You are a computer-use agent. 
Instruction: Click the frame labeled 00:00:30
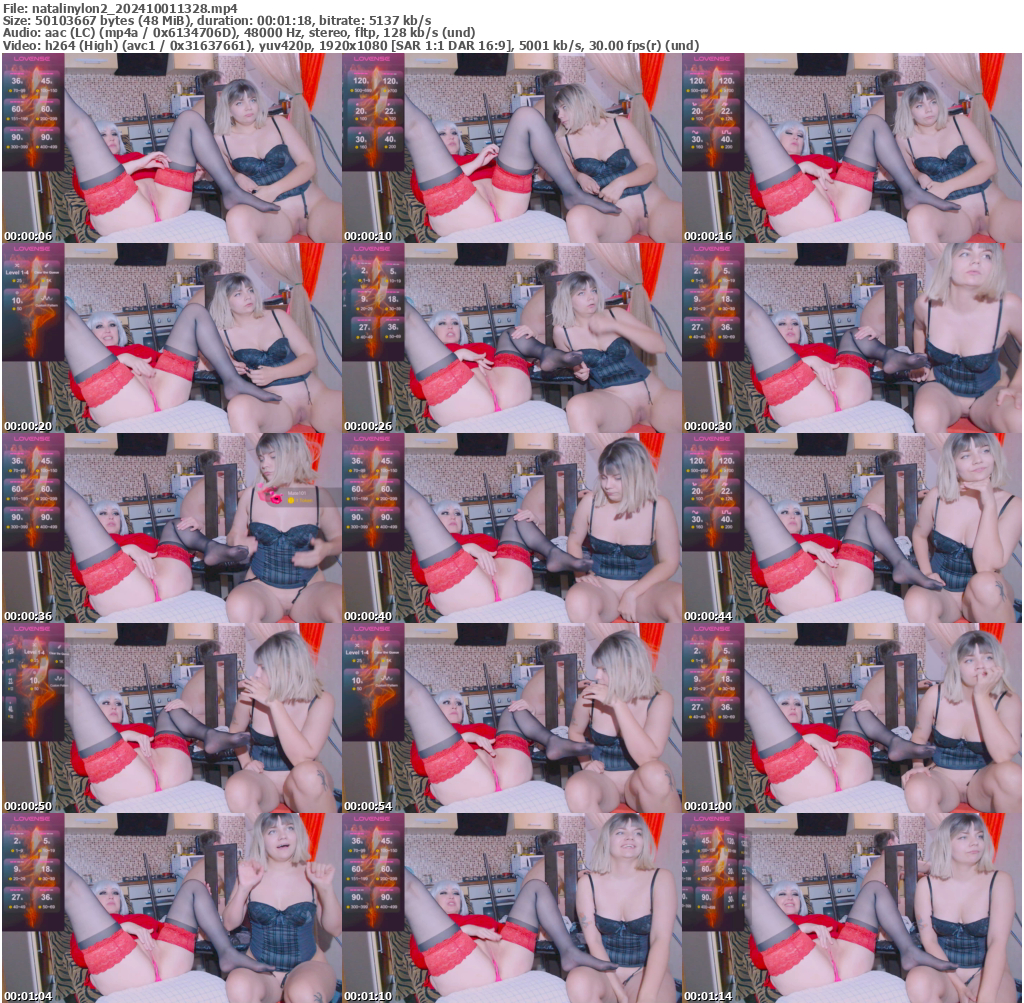coord(851,338)
